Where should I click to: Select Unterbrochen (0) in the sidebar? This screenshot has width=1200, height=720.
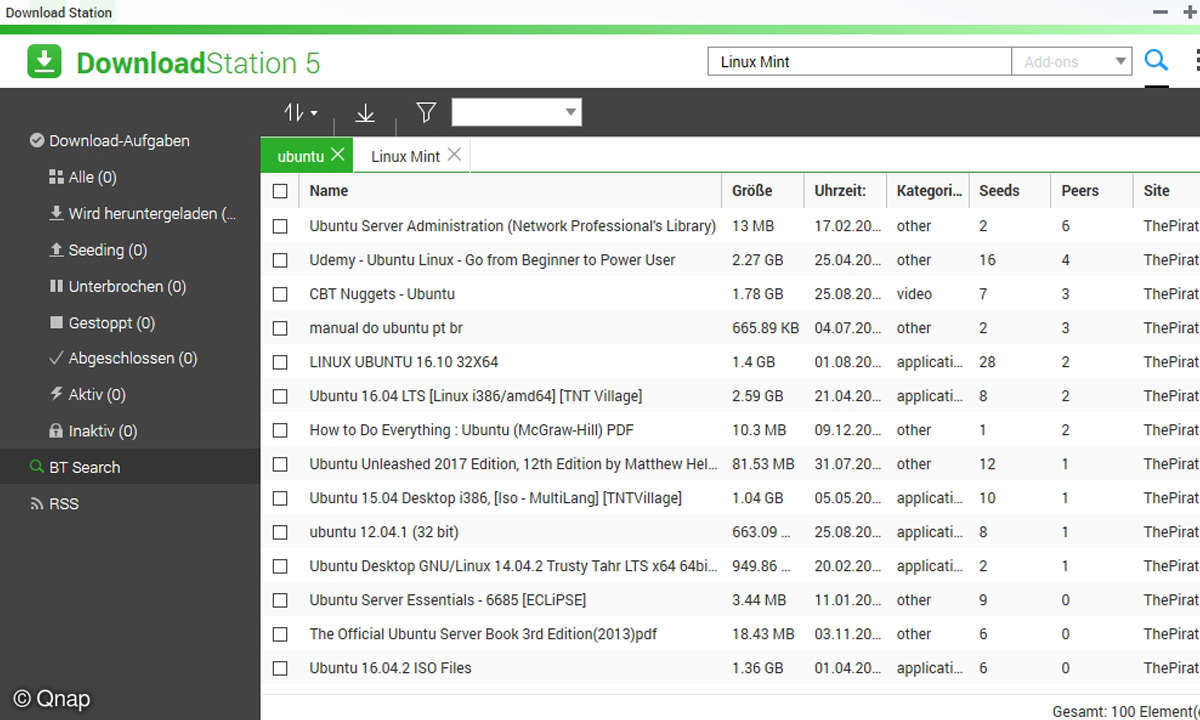pyautogui.click(x=117, y=286)
